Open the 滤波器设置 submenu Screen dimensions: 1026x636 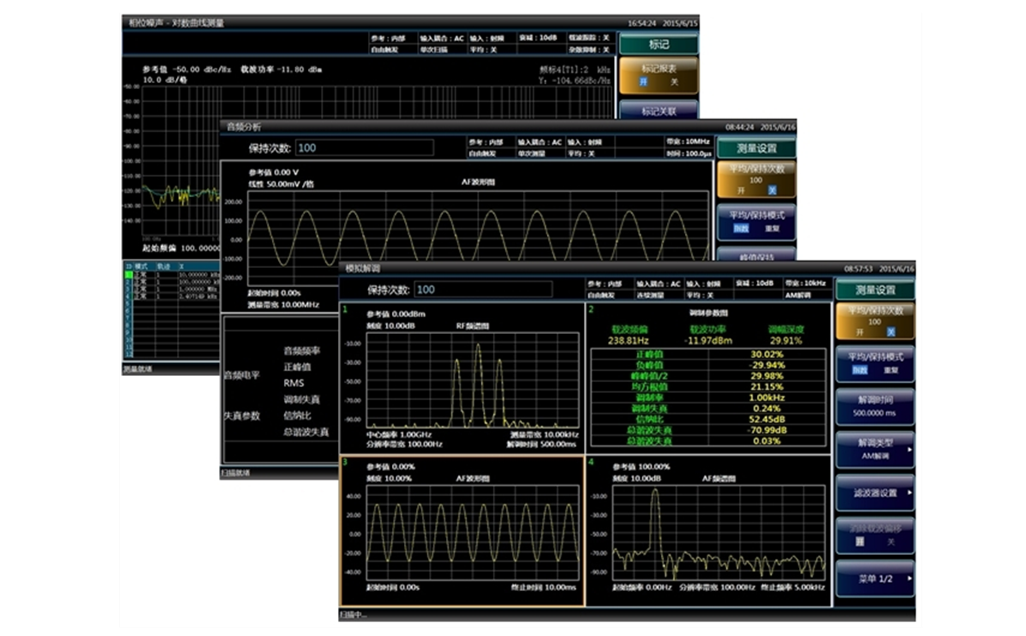875,492
